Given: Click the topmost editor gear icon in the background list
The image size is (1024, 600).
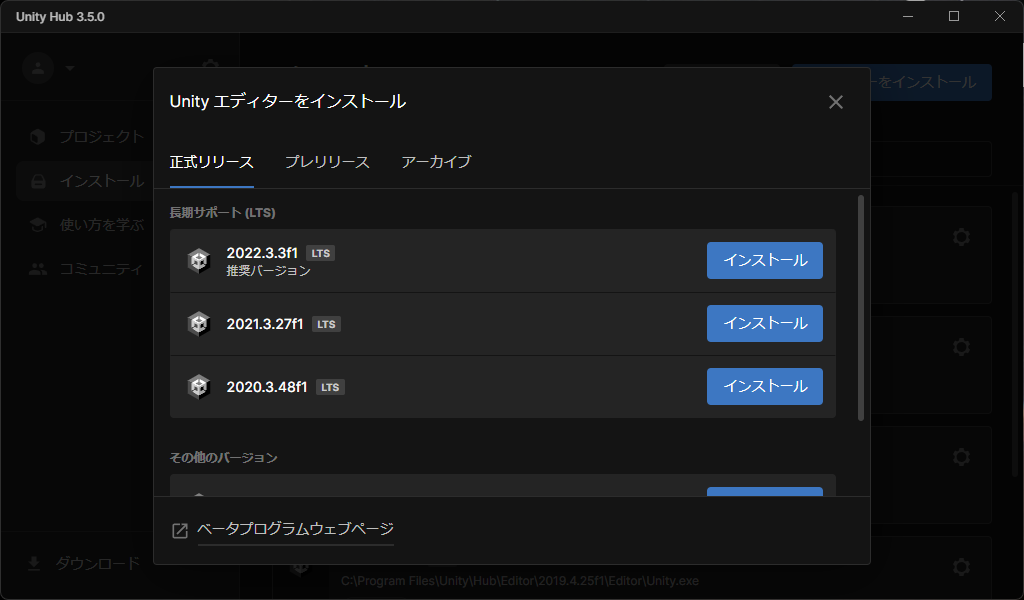Looking at the screenshot, I should (961, 236).
